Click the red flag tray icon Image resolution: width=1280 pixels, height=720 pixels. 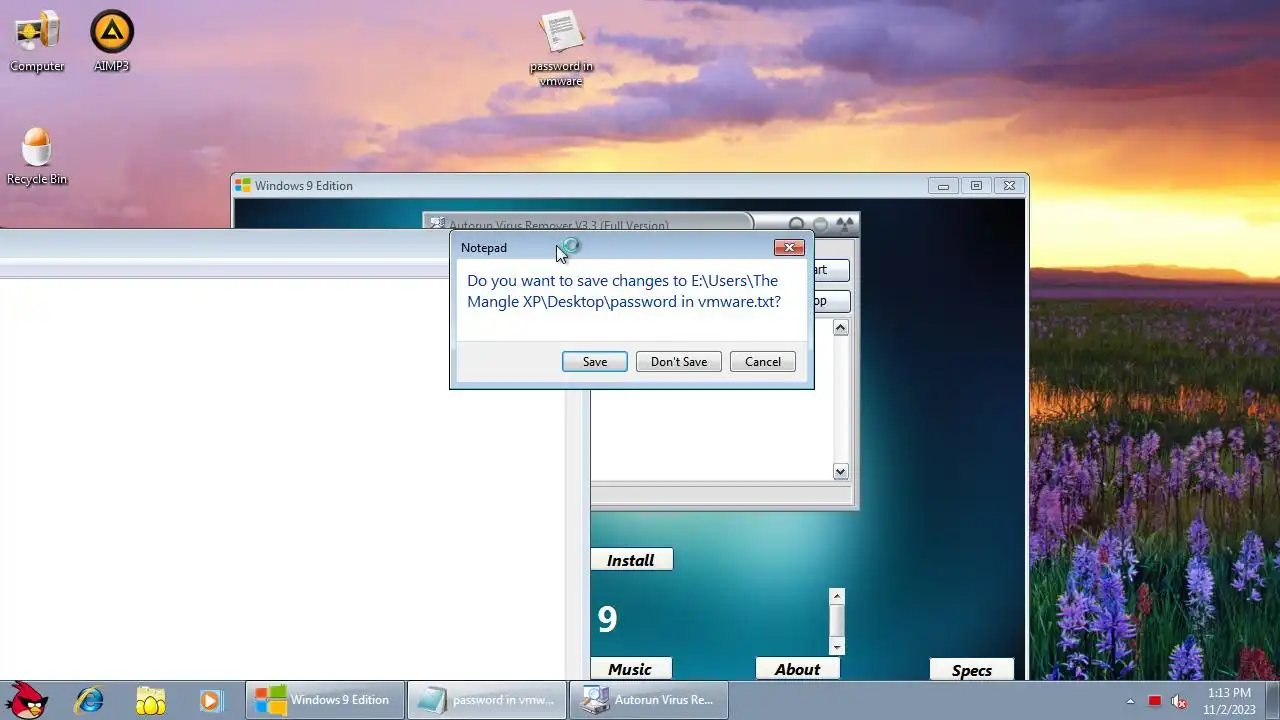point(1154,701)
